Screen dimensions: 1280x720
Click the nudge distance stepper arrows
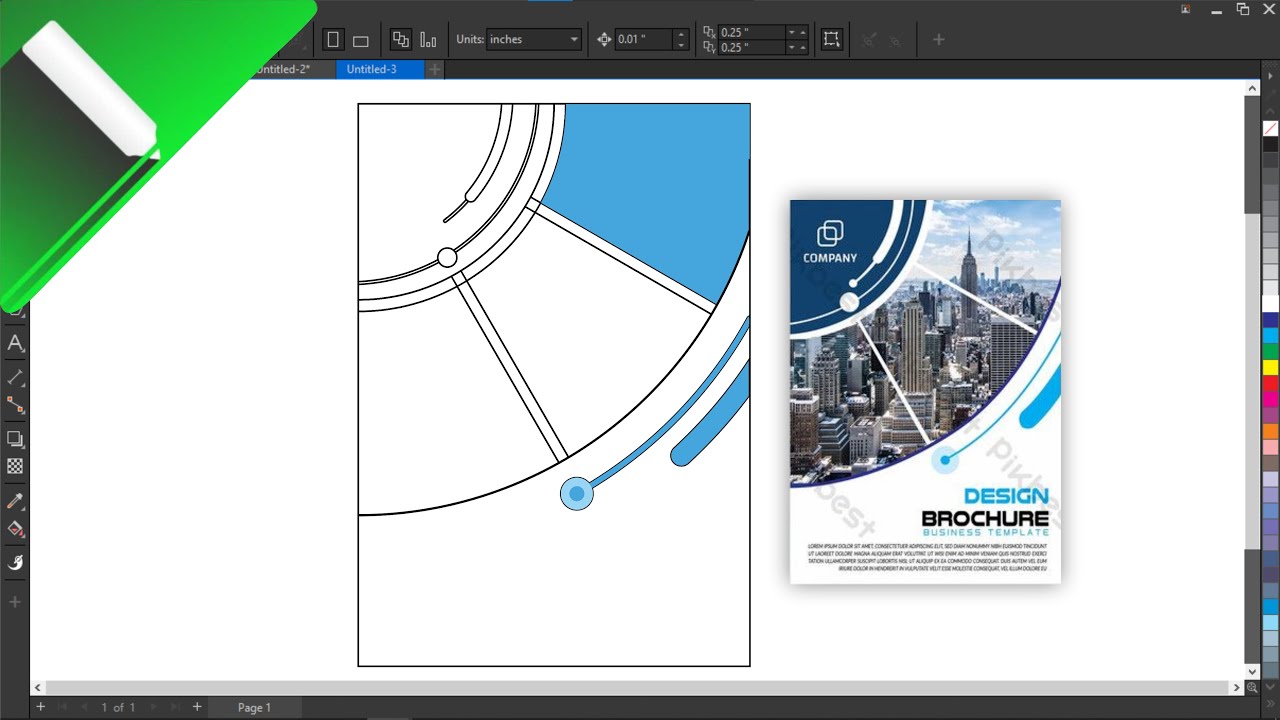click(681, 40)
